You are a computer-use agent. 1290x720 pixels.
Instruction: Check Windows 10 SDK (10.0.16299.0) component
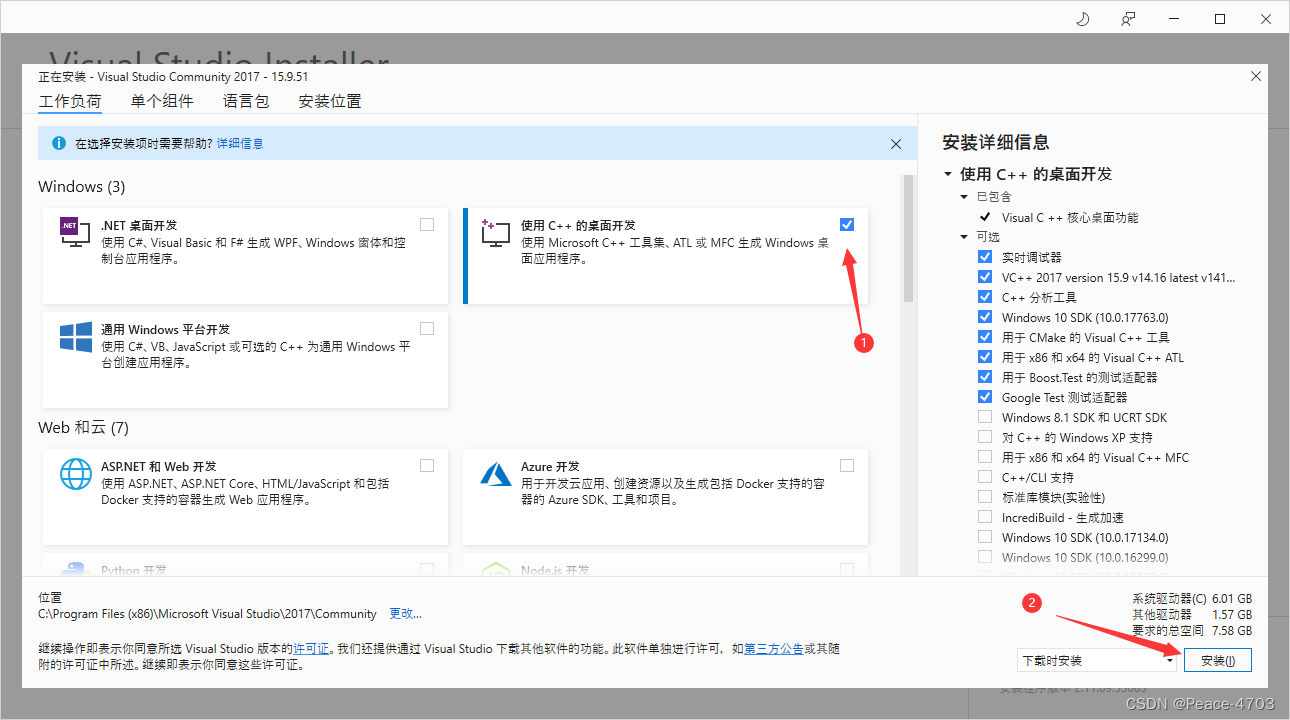click(985, 557)
